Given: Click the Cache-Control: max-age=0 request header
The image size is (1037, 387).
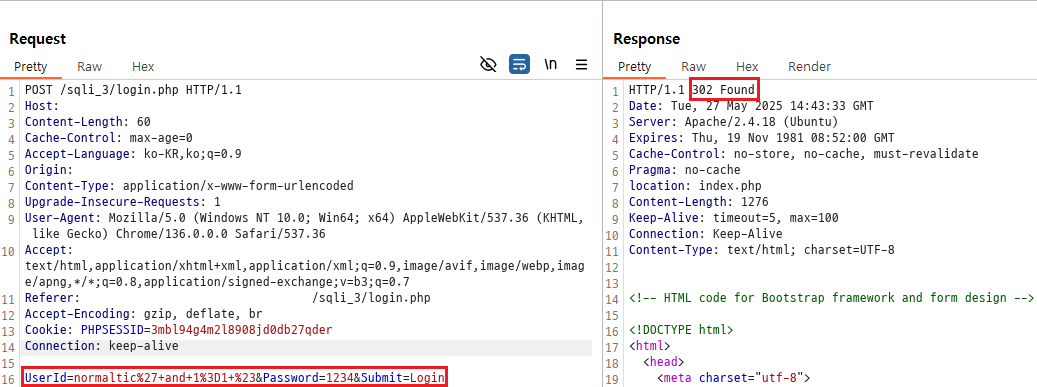Looking at the screenshot, I should (108, 138).
